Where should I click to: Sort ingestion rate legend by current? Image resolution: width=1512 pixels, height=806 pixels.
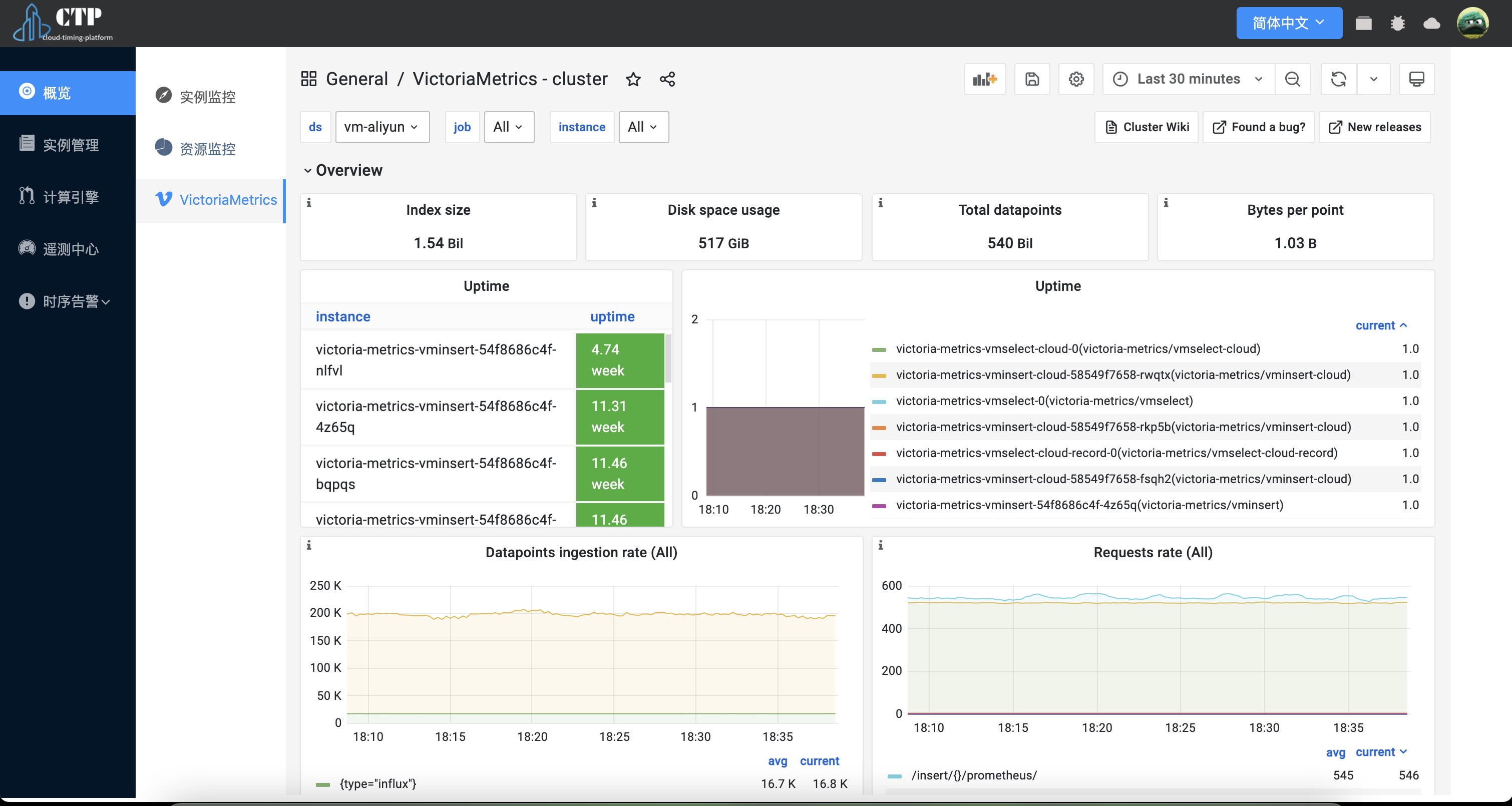[x=820, y=761]
